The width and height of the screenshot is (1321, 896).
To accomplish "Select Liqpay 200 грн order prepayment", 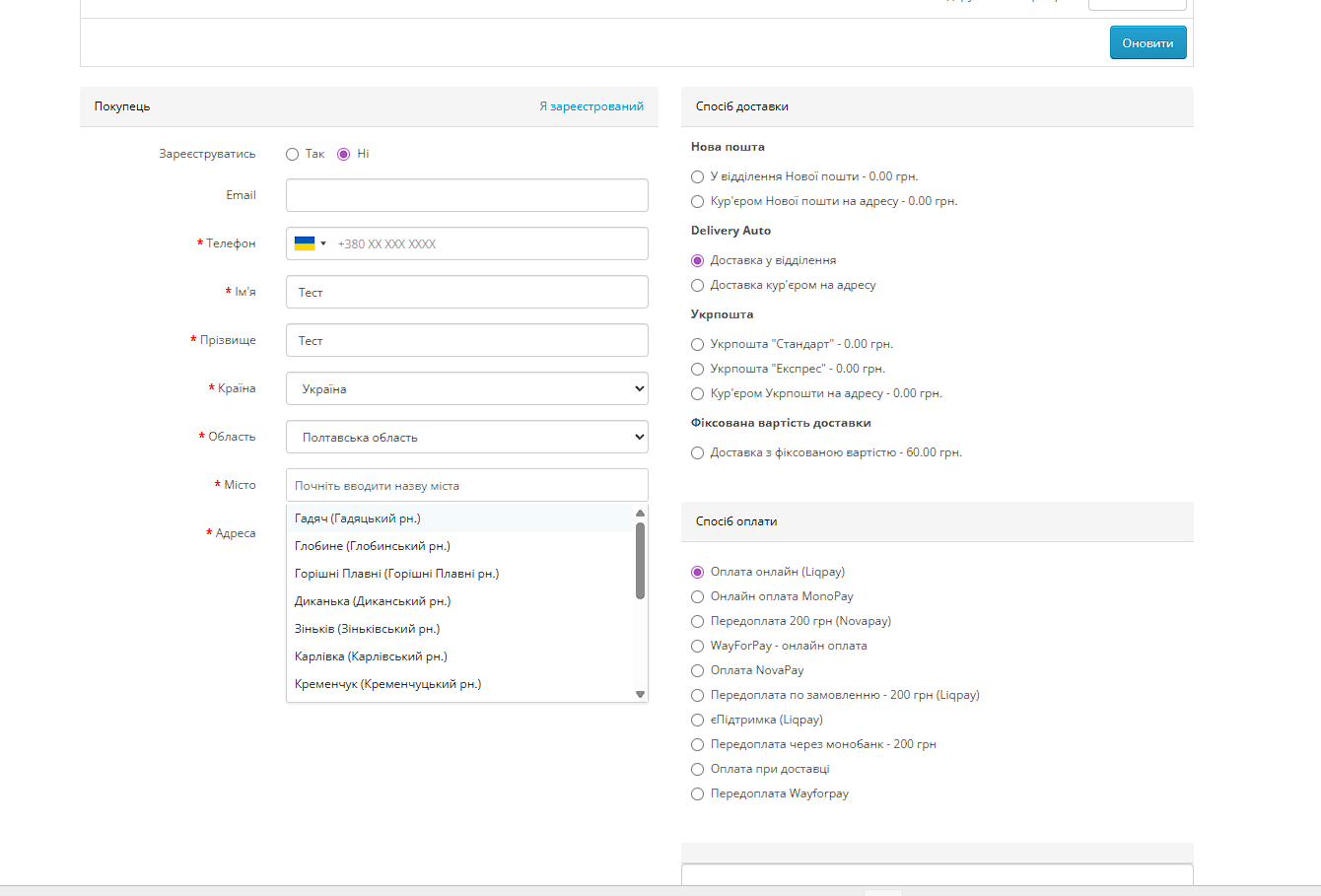I will click(697, 695).
